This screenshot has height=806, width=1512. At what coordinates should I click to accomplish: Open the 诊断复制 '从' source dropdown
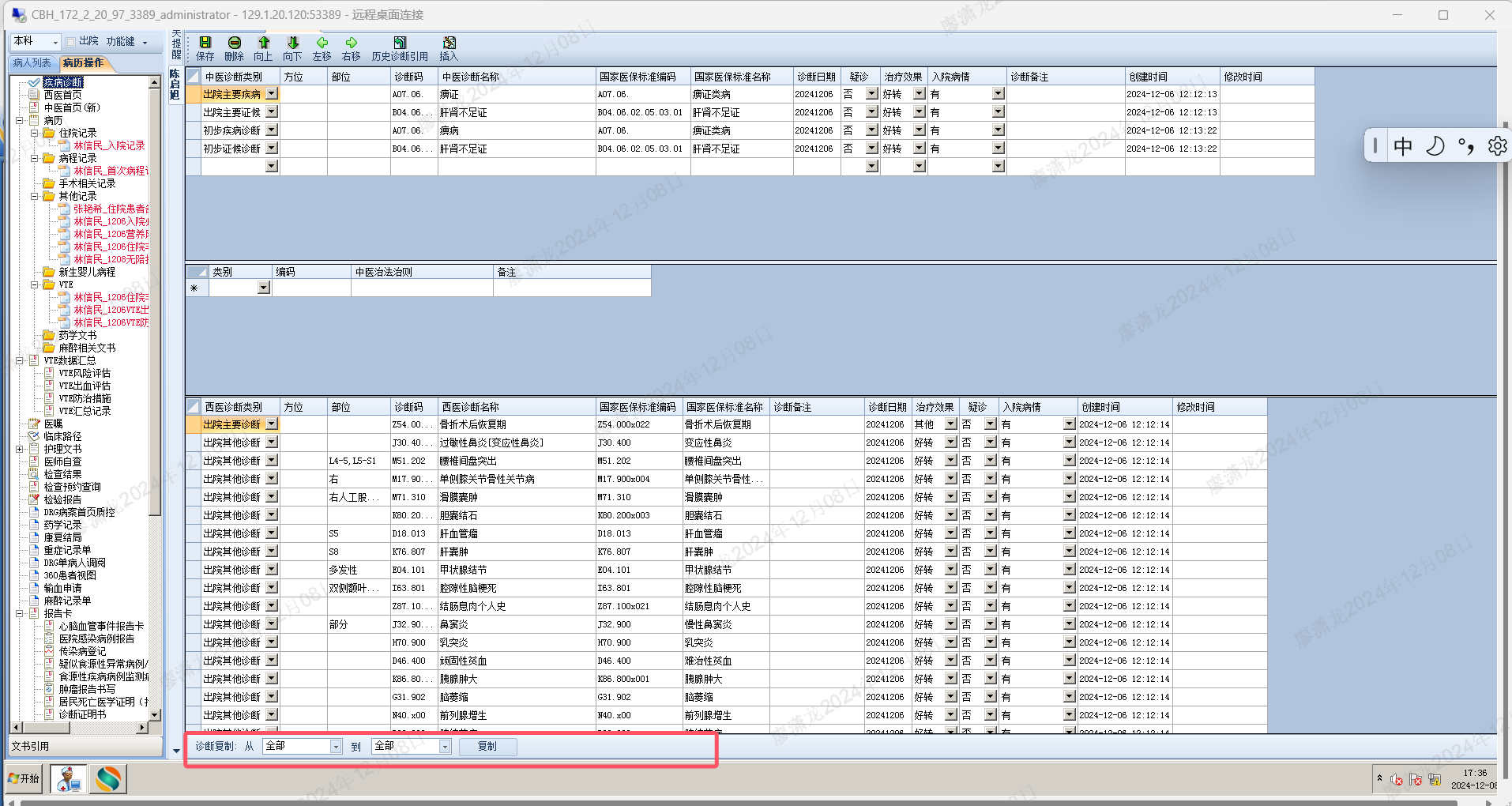pos(336,747)
